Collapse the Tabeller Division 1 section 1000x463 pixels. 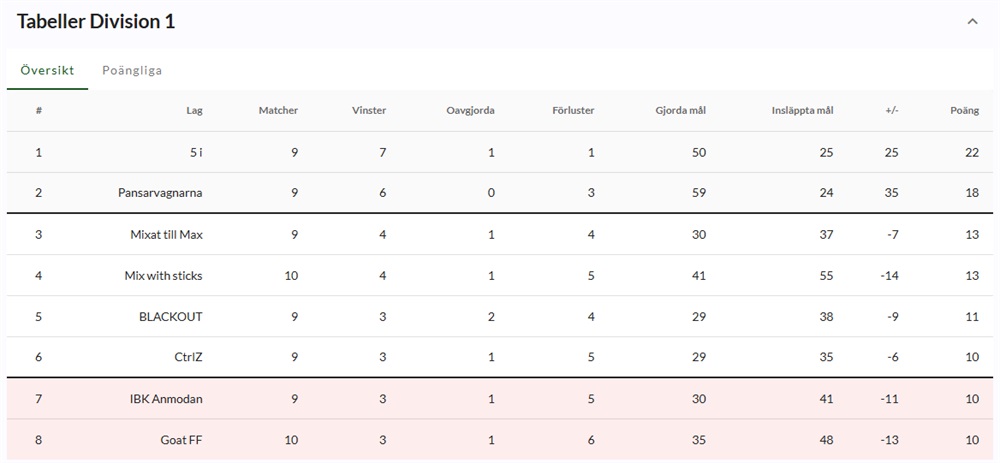[972, 21]
